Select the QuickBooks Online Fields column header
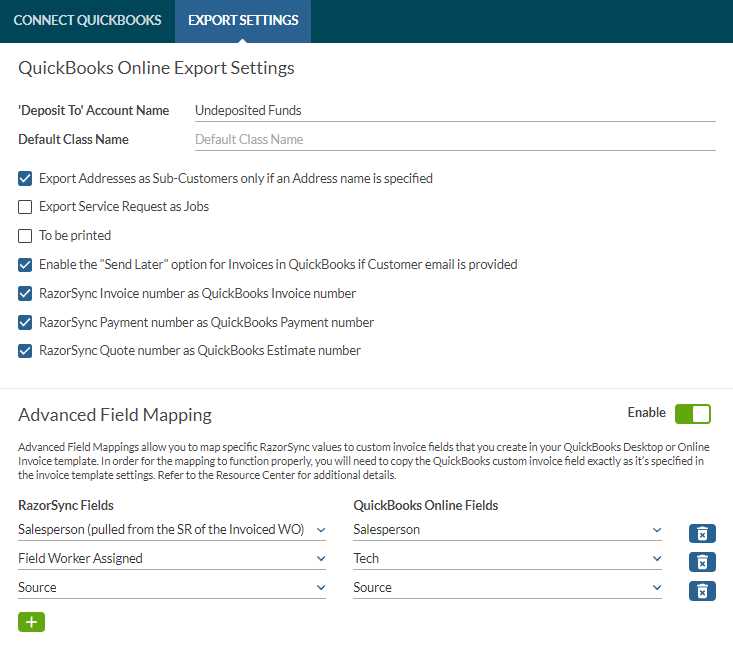The image size is (733, 651). (425, 505)
